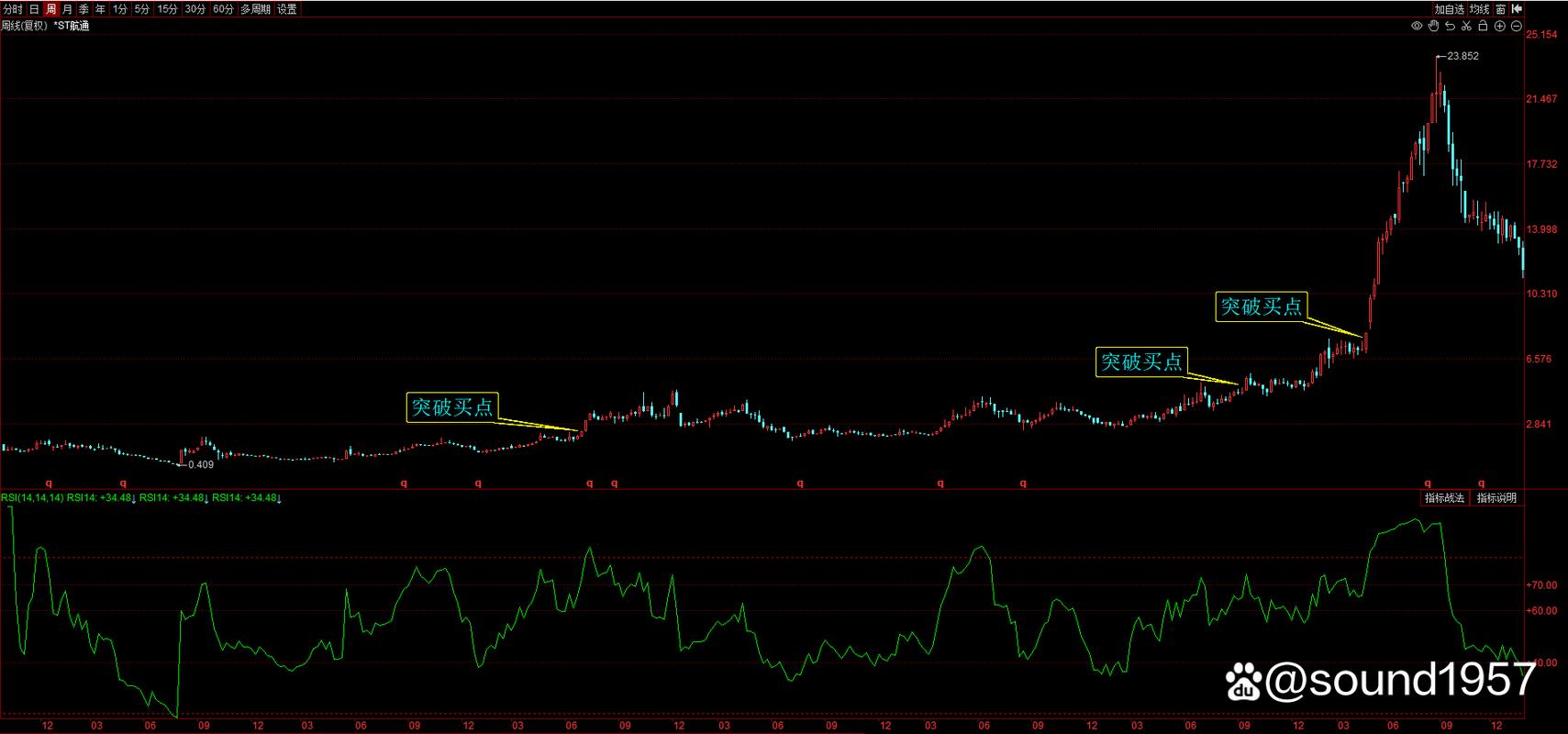Image resolution: width=1568 pixels, height=734 pixels.
Task: Click the 23.852 peak price marker
Action: pyautogui.click(x=1462, y=56)
